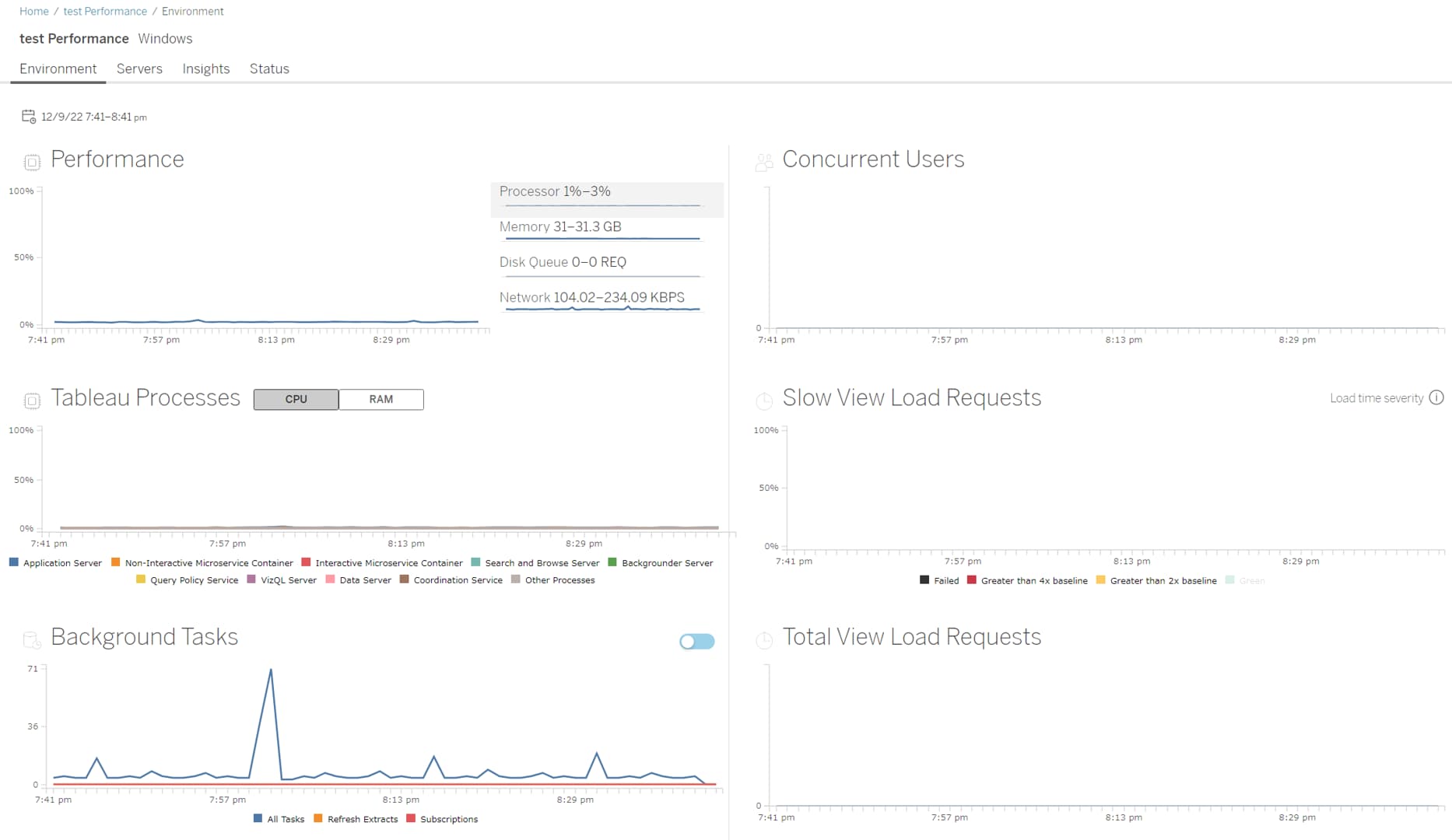Toggle the Failed series in Slow View legend
Viewport: 1452px width, 840px height.
[940, 580]
